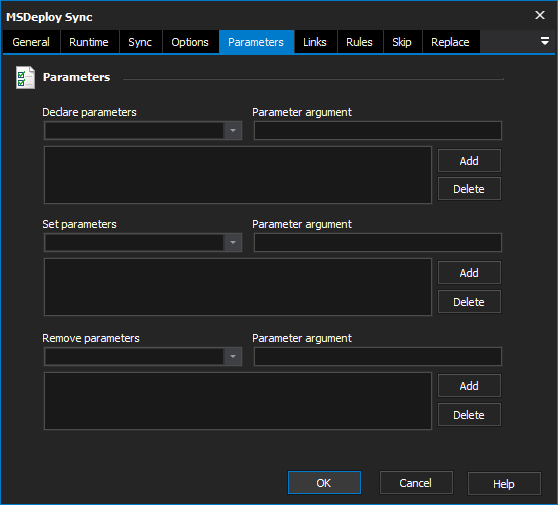Switch to the Runtime tab

point(89,42)
